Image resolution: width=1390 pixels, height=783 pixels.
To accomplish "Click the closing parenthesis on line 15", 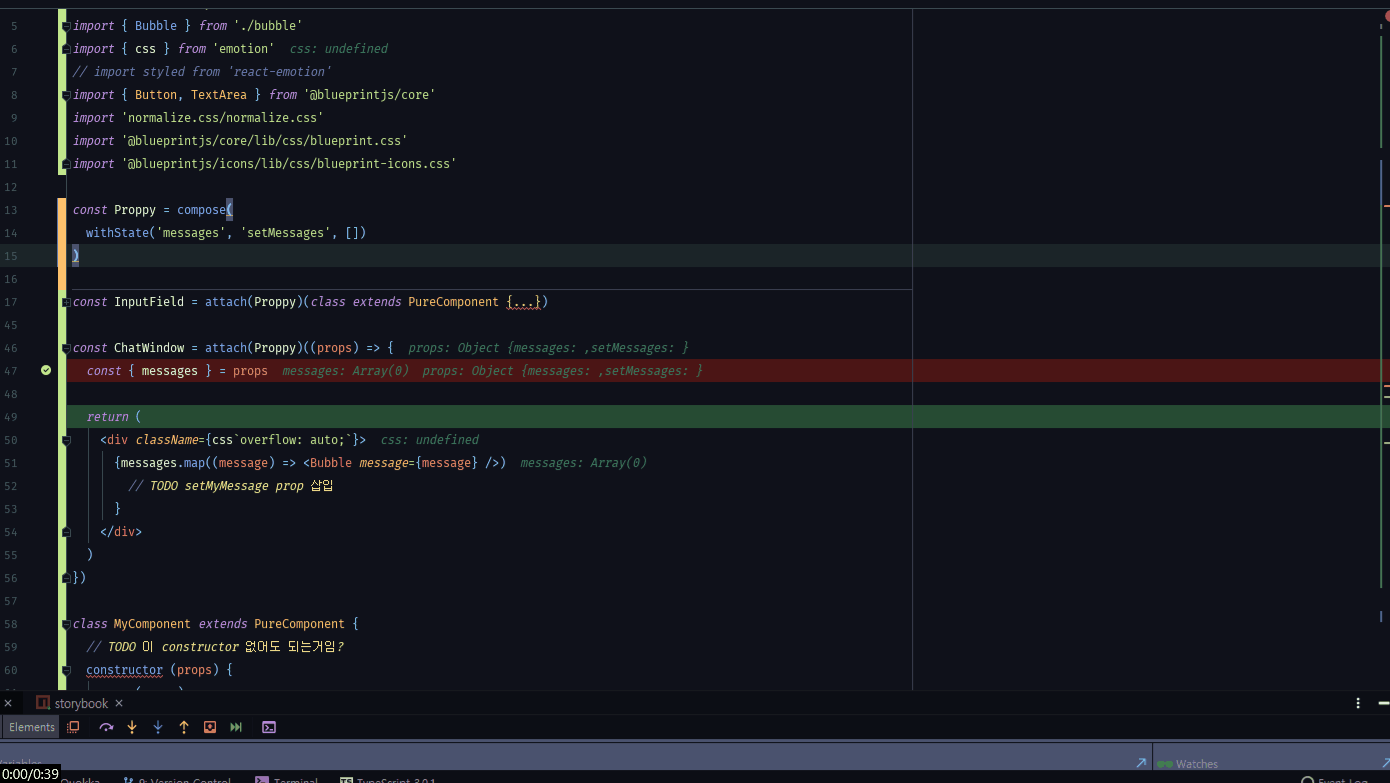I will pyautogui.click(x=76, y=256).
